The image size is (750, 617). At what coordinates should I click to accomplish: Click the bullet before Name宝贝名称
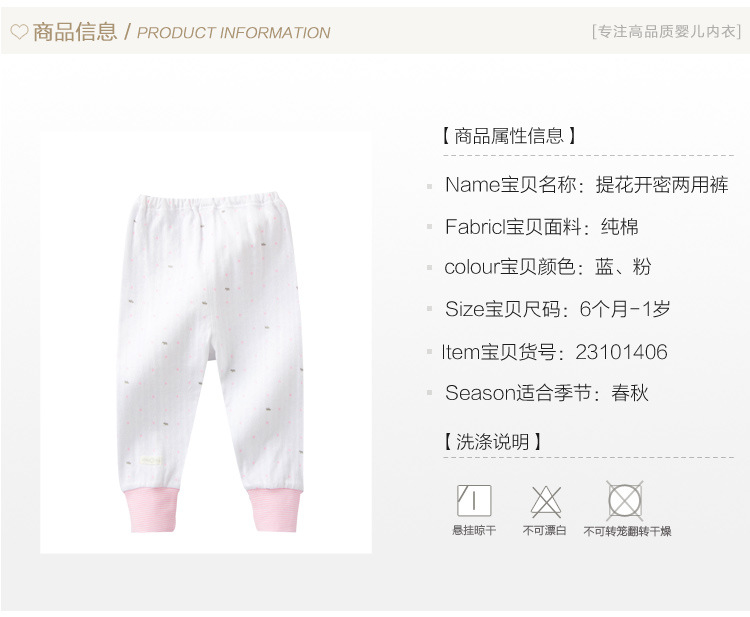click(x=430, y=187)
